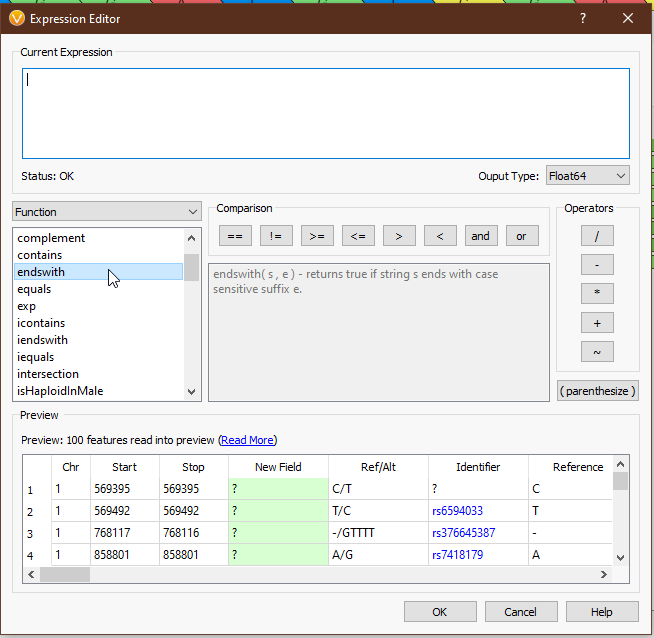Select the start cell 768117
The width and height of the screenshot is (654, 638).
(125, 533)
